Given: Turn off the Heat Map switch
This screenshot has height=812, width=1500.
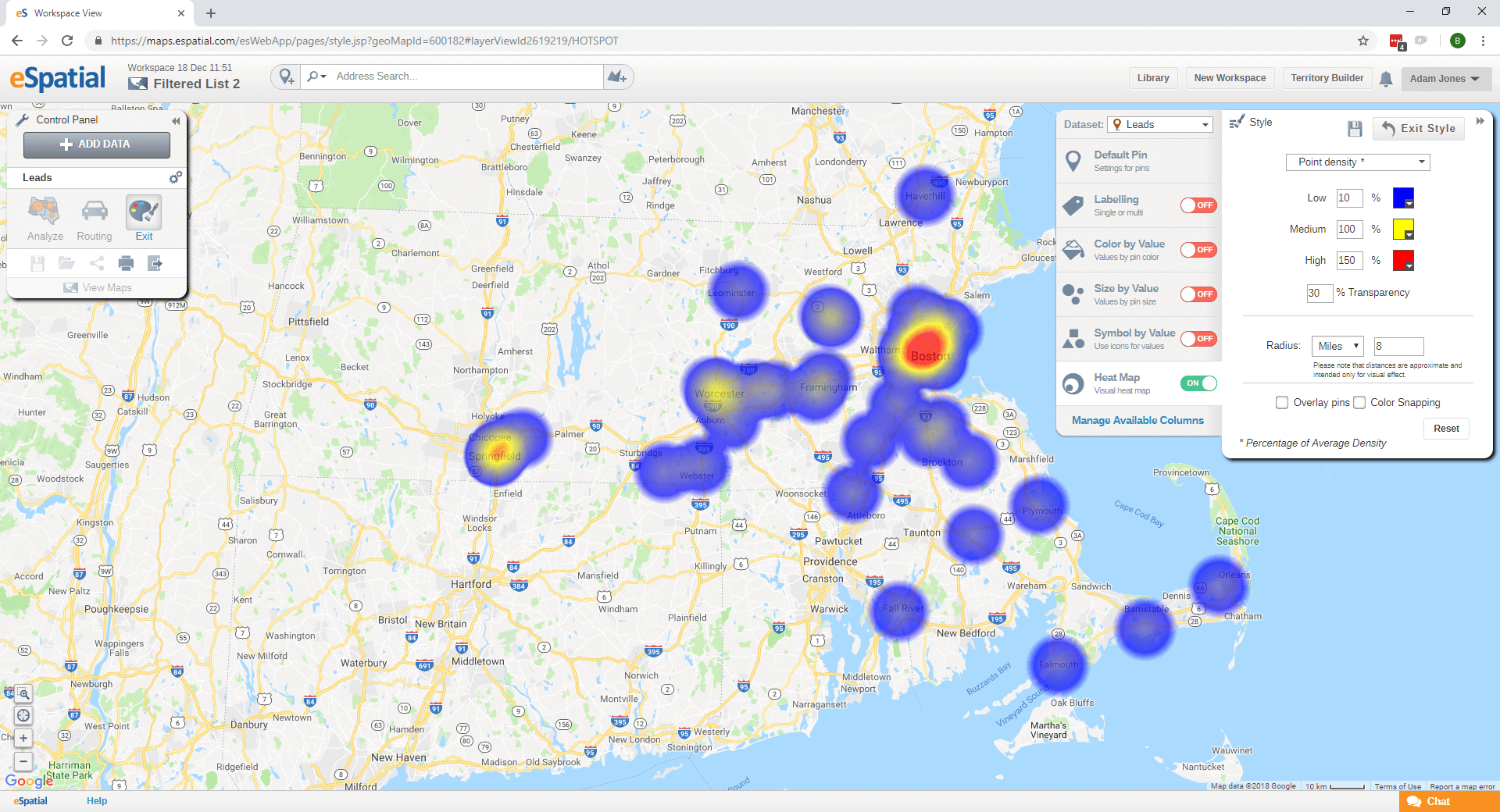Looking at the screenshot, I should [x=1198, y=383].
